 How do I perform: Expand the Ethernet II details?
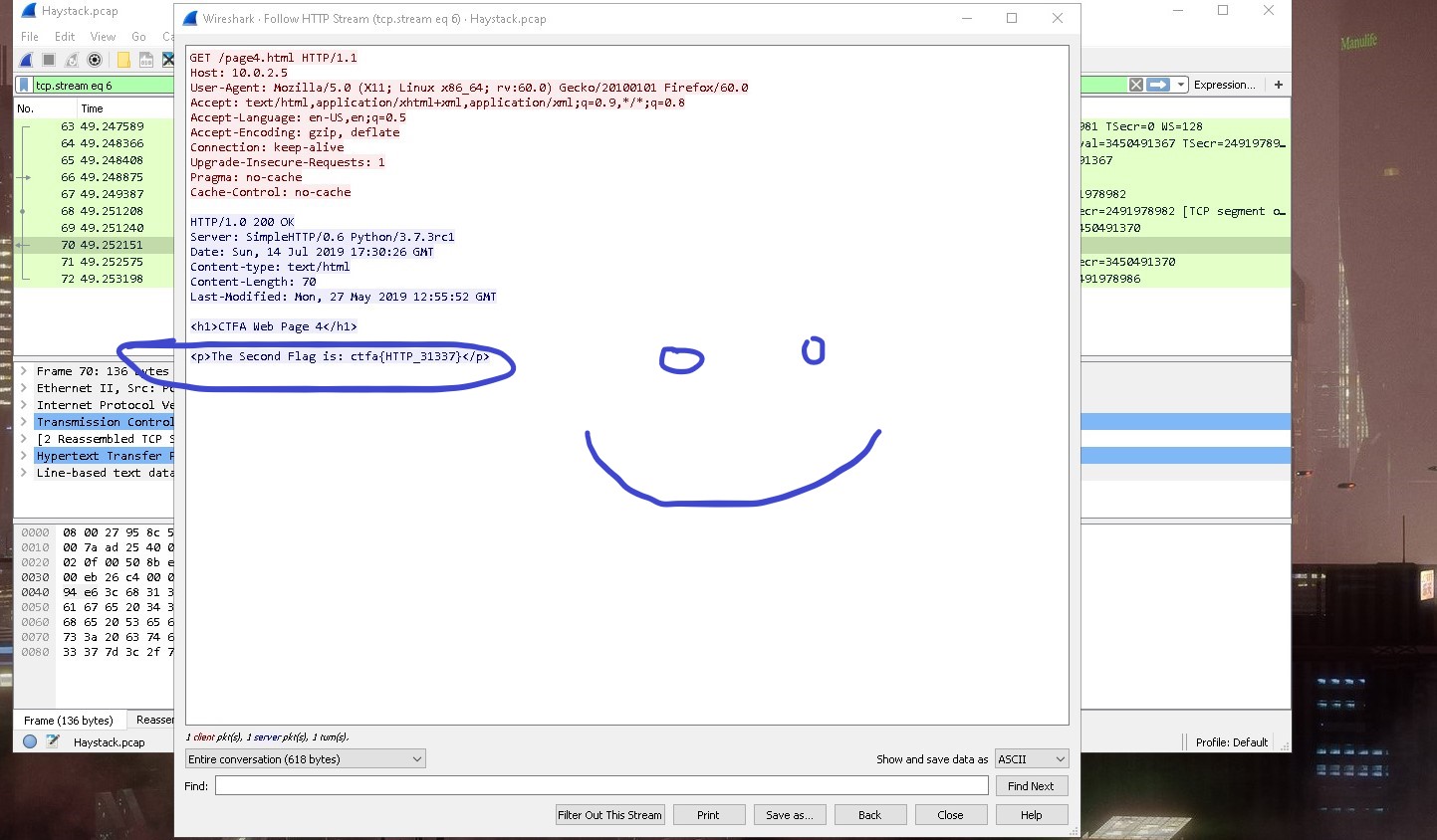click(x=24, y=388)
